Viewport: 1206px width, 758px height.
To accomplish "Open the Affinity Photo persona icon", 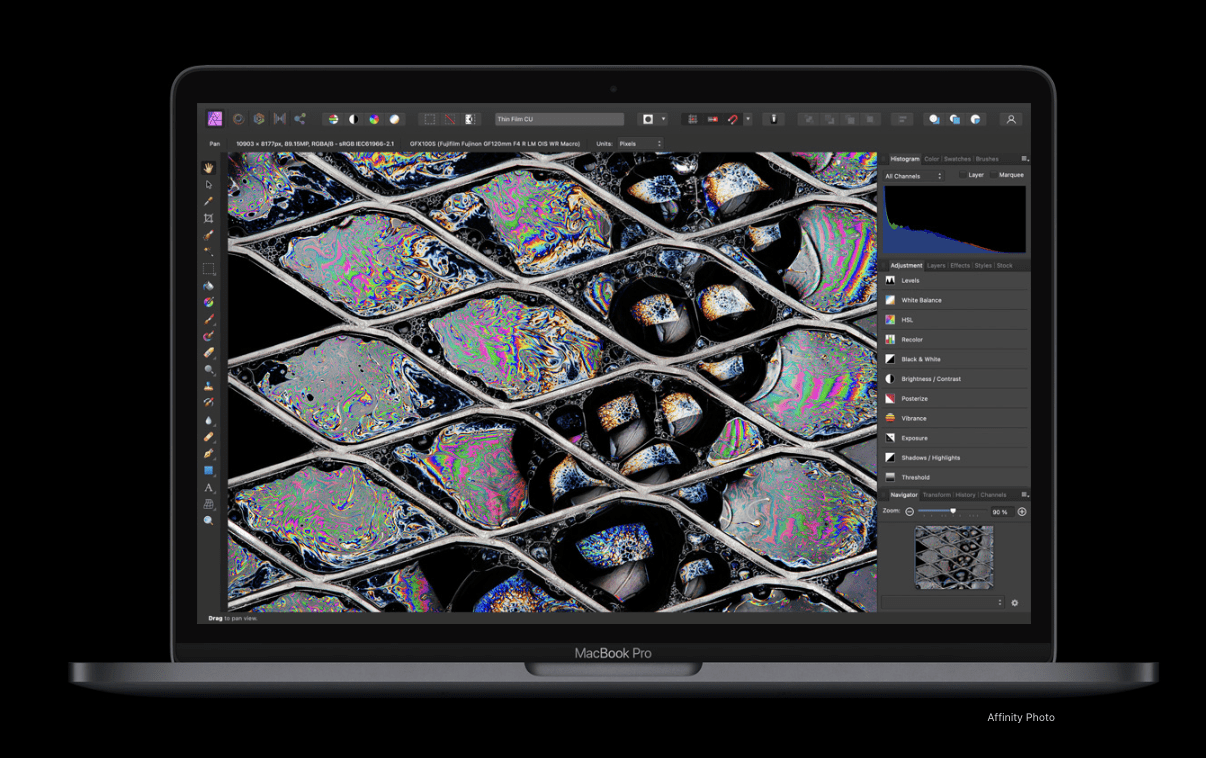I will [x=214, y=119].
